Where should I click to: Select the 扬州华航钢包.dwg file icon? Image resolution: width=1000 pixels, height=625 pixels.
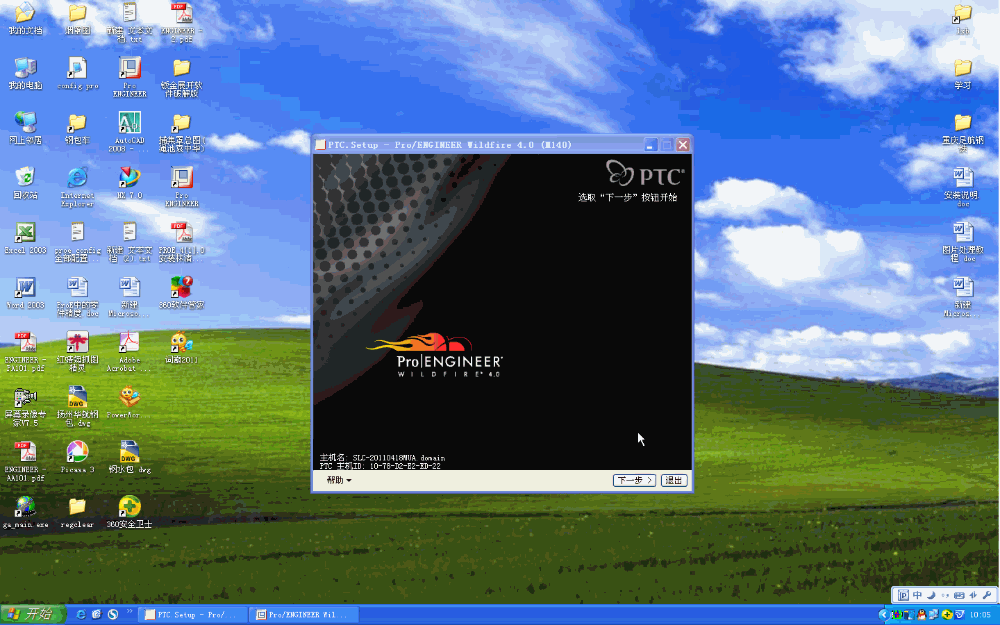(77, 407)
